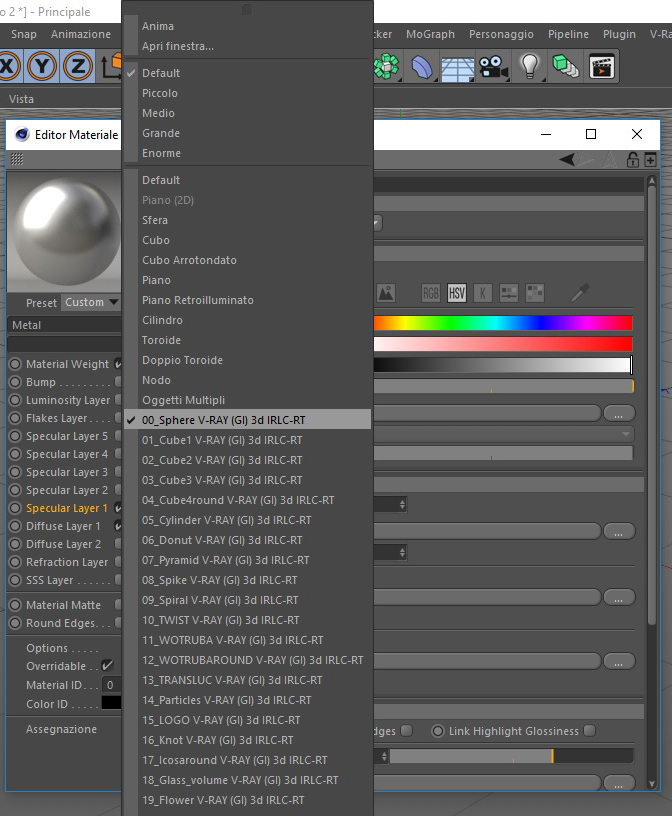Image resolution: width=672 pixels, height=816 pixels.
Task: Click the Color ID black swatch
Action: (x=111, y=703)
